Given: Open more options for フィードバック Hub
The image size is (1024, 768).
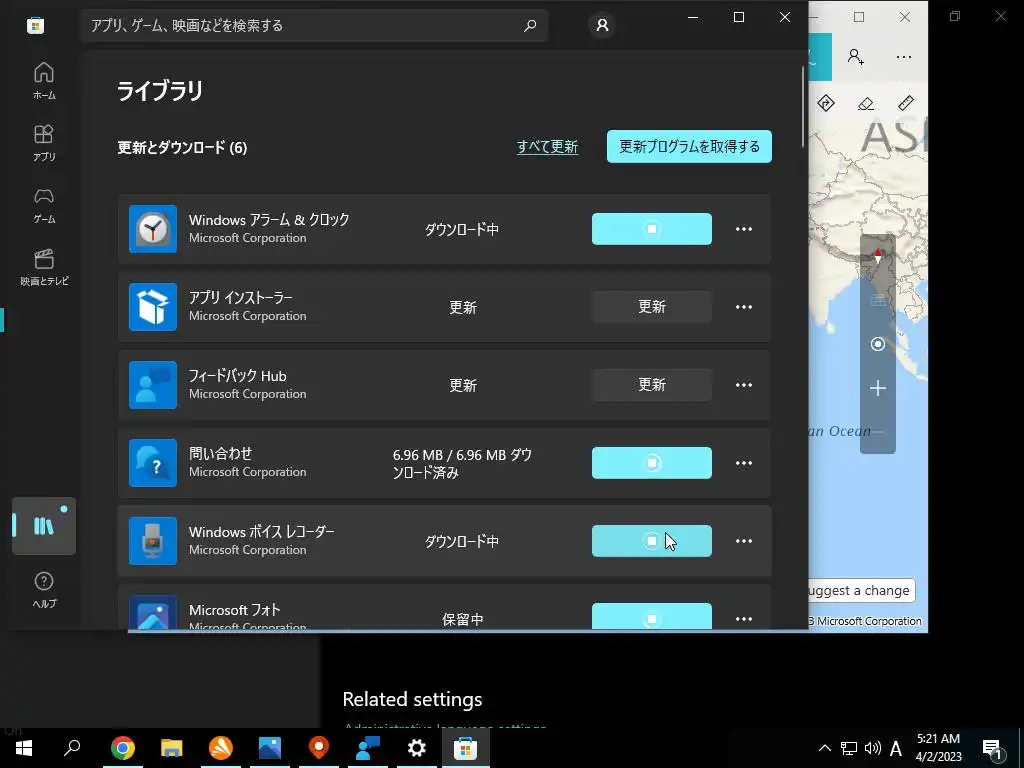Looking at the screenshot, I should pos(744,385).
